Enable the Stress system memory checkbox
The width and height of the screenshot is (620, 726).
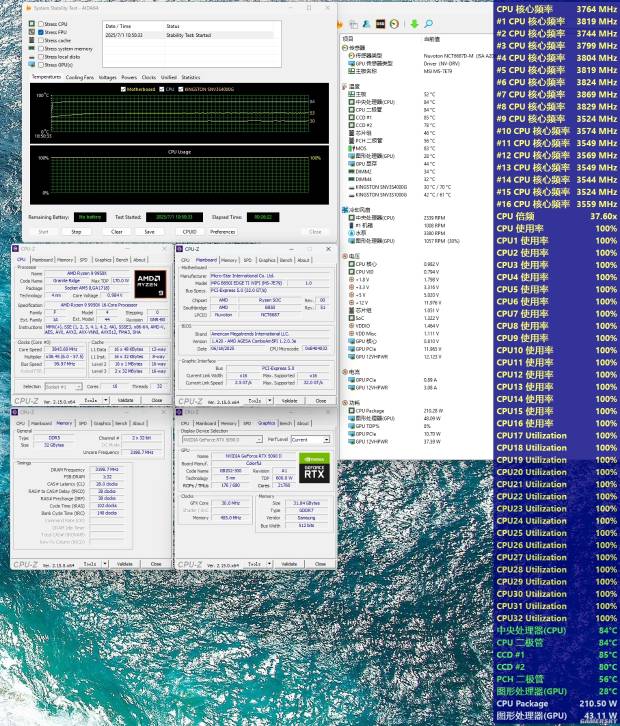click(x=41, y=49)
